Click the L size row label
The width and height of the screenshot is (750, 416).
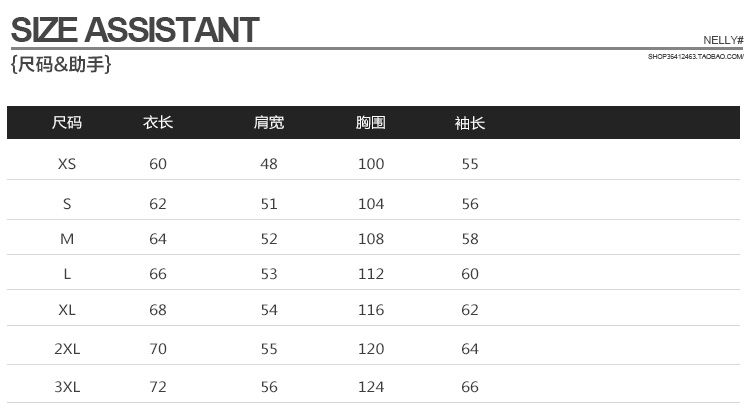point(67,274)
